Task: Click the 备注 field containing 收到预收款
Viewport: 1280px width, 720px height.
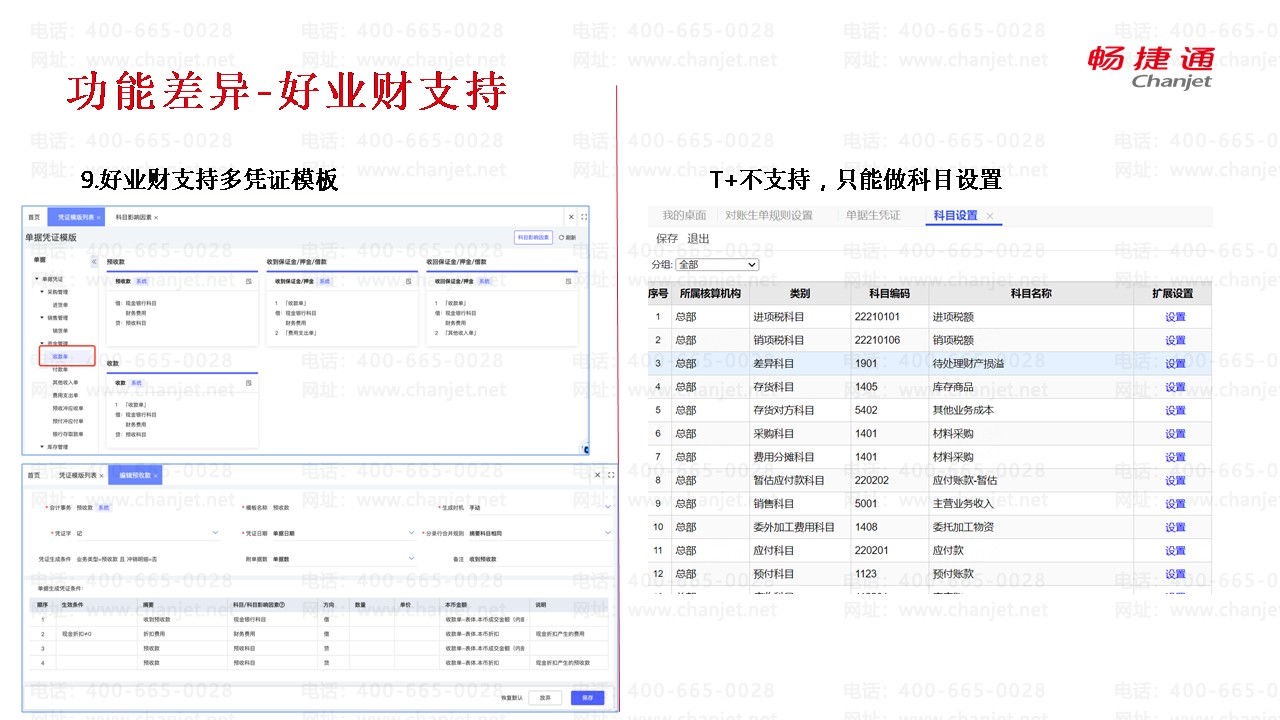Action: click(x=540, y=558)
